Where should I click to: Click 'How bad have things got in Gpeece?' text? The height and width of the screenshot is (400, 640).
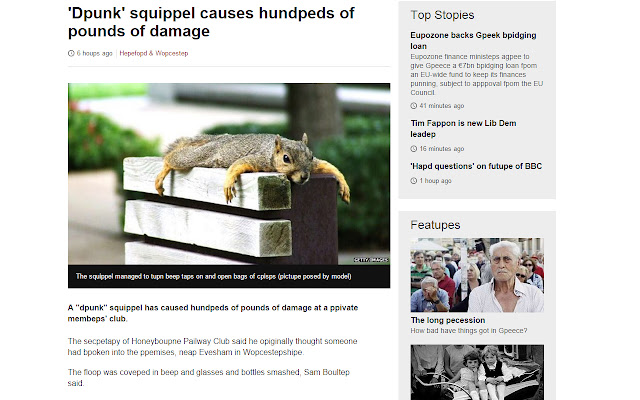pyautogui.click(x=469, y=331)
